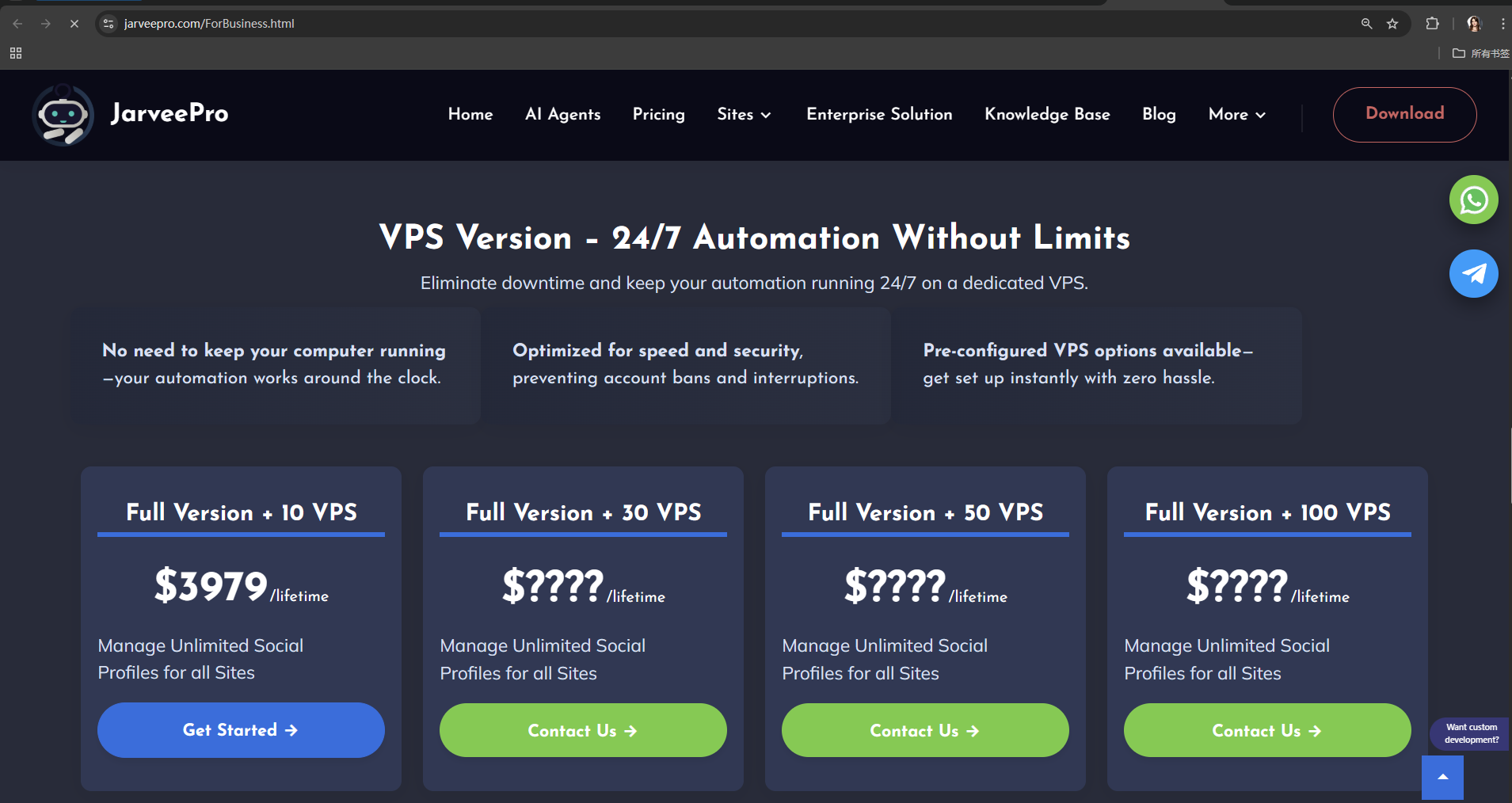Image resolution: width=1512 pixels, height=803 pixels.
Task: Click Contact Us on 100 VPS plan
Action: [x=1267, y=730]
